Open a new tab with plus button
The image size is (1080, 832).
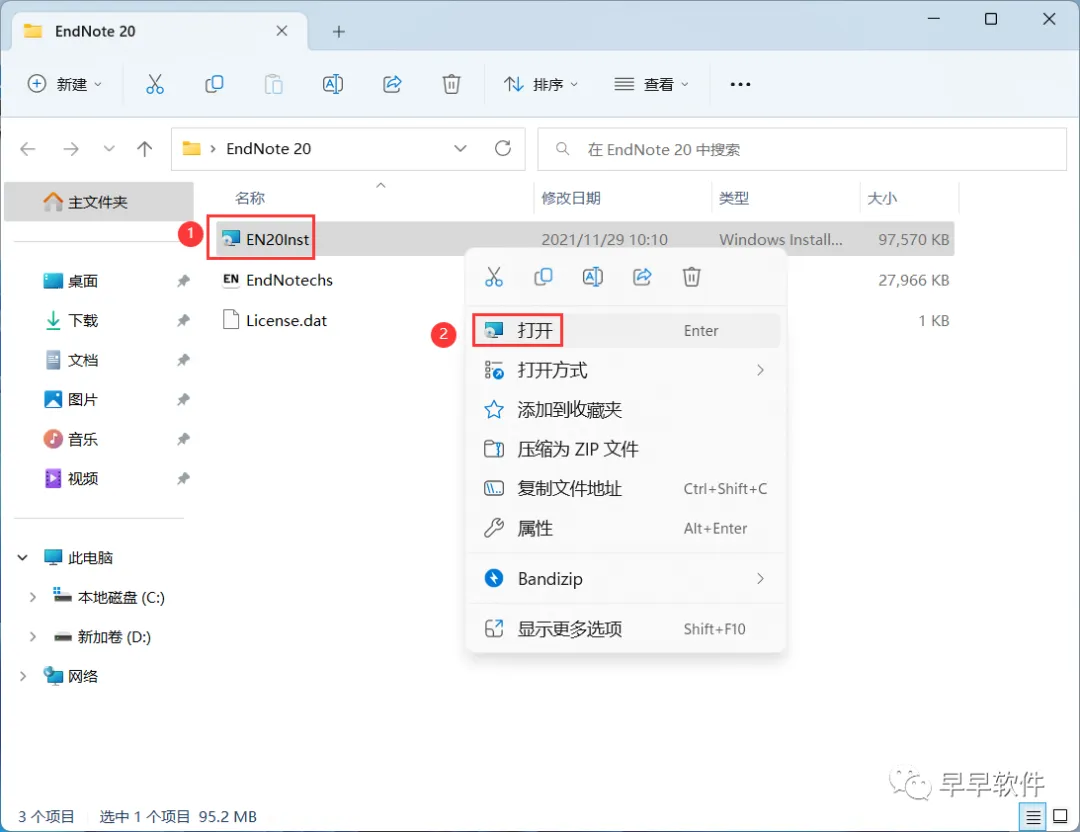(x=338, y=32)
